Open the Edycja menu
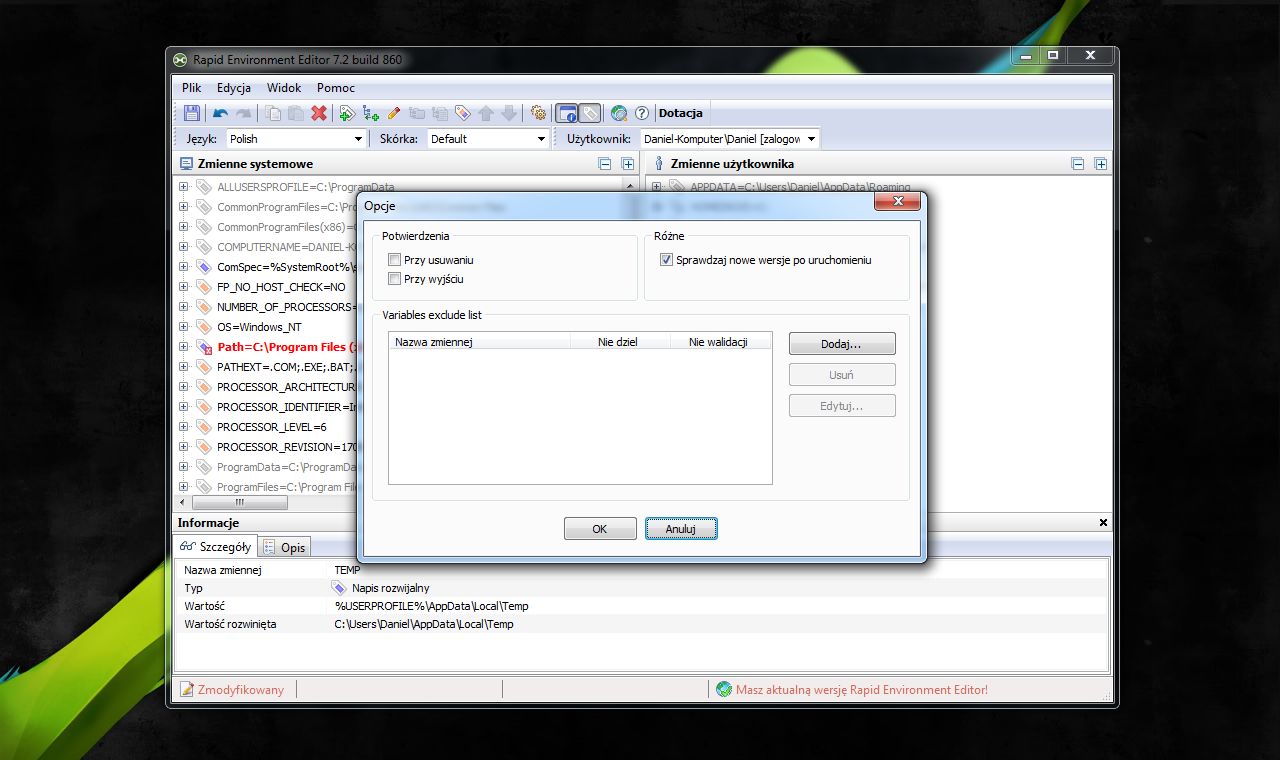1280x760 pixels. [x=234, y=88]
